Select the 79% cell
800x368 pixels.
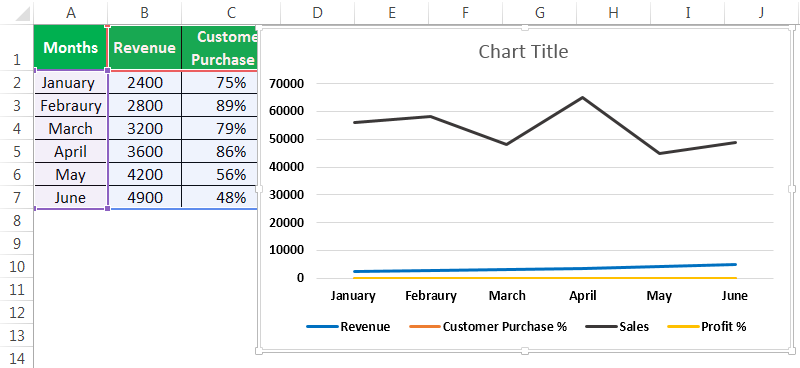coord(219,128)
